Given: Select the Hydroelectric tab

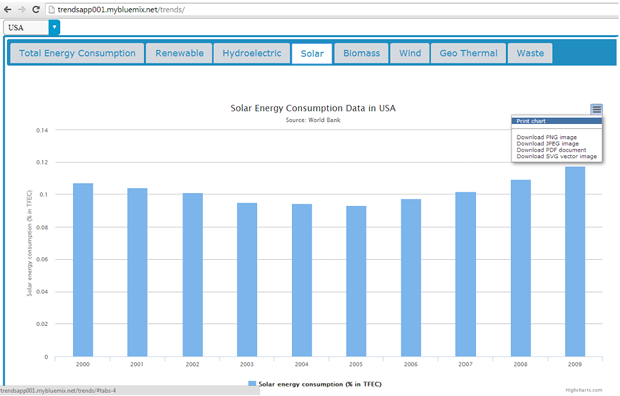Looking at the screenshot, I should click(252, 53).
